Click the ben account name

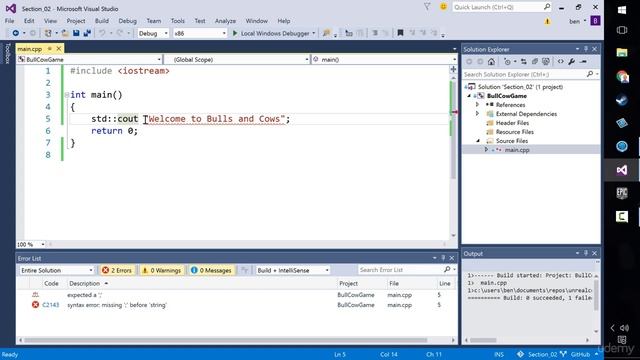pos(574,21)
